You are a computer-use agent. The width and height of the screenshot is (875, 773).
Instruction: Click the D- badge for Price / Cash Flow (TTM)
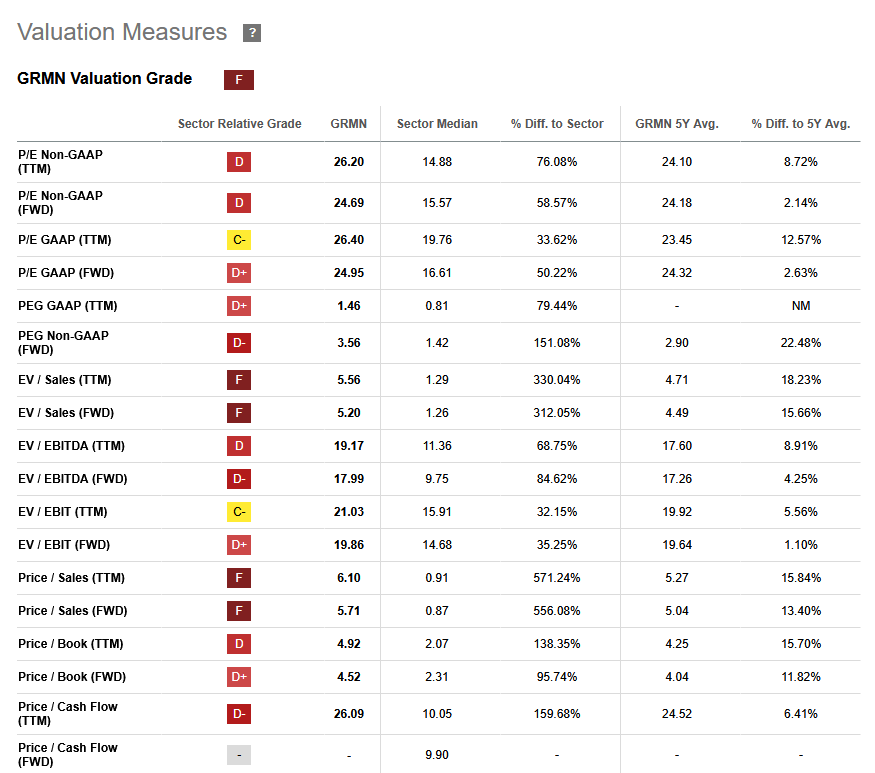(x=239, y=714)
